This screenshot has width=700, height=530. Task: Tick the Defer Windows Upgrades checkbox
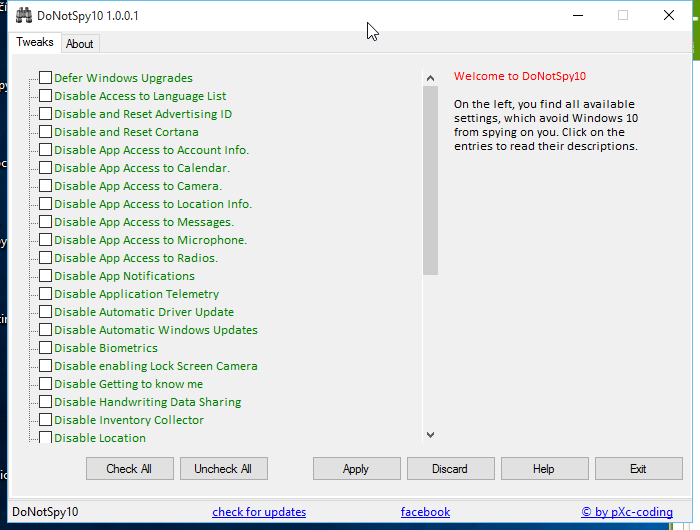pos(46,78)
